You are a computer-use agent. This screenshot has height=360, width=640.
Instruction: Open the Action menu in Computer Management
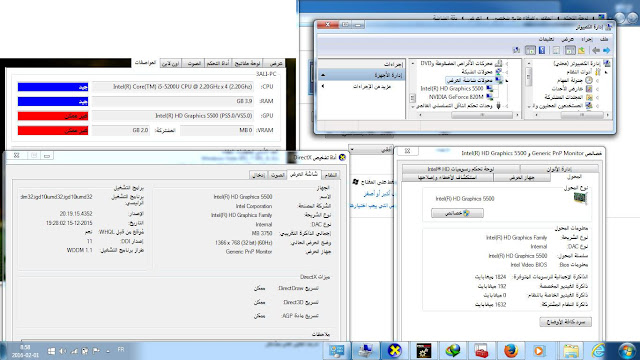(x=587, y=39)
